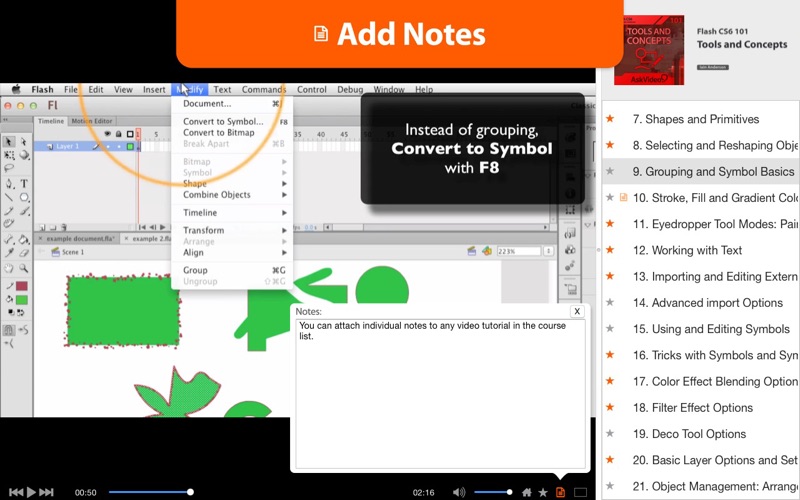Click the stroke color red swatch

click(21, 286)
